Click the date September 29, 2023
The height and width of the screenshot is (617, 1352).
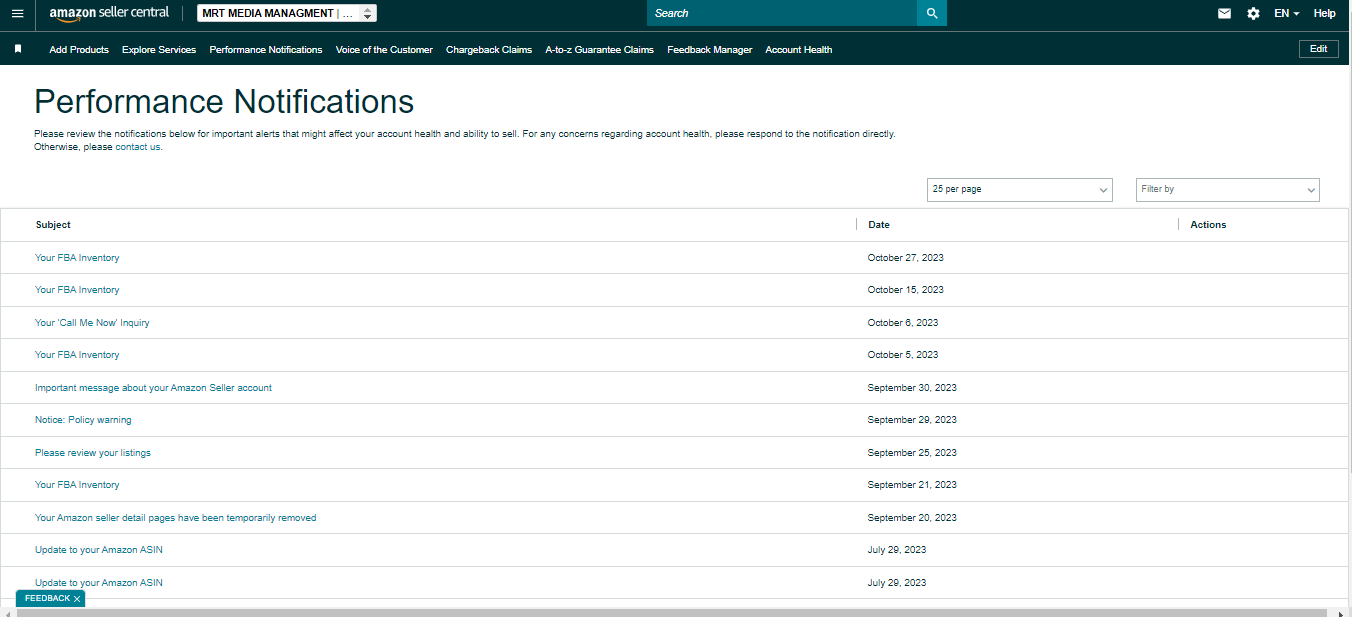[x=912, y=420]
